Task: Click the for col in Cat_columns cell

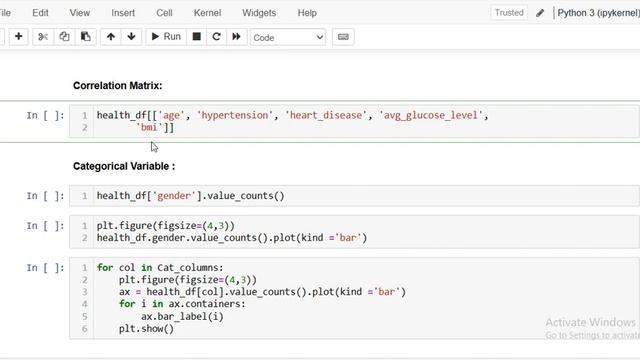Action: [353, 298]
